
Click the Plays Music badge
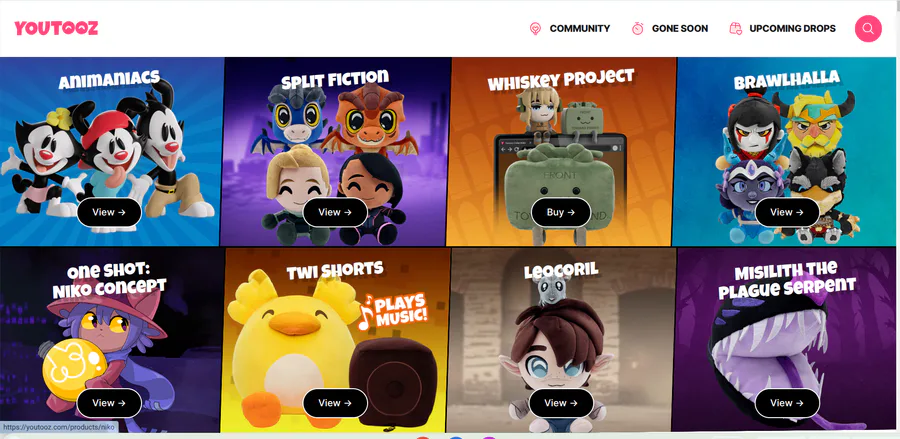pyautogui.click(x=393, y=312)
